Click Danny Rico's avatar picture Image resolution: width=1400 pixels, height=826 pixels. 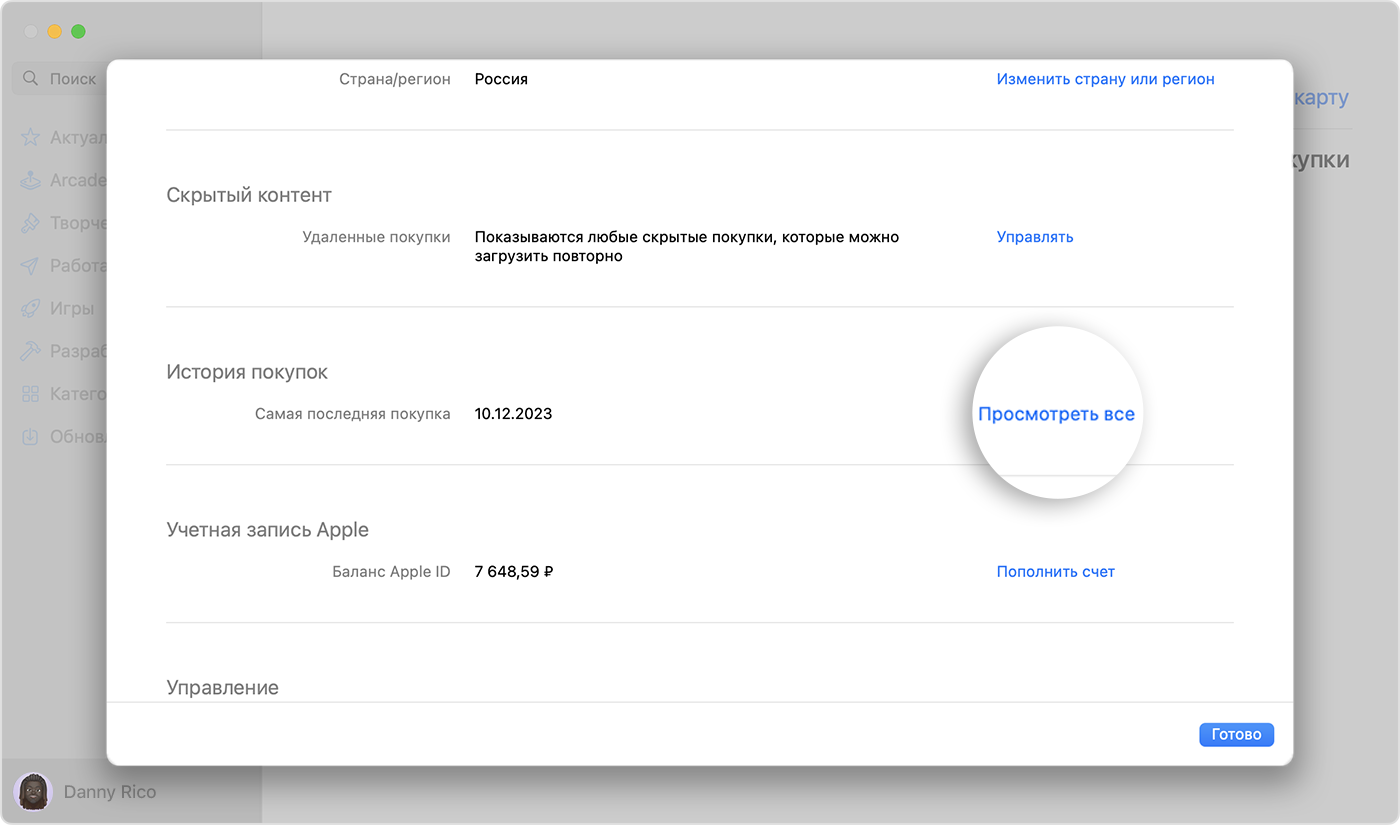34,792
